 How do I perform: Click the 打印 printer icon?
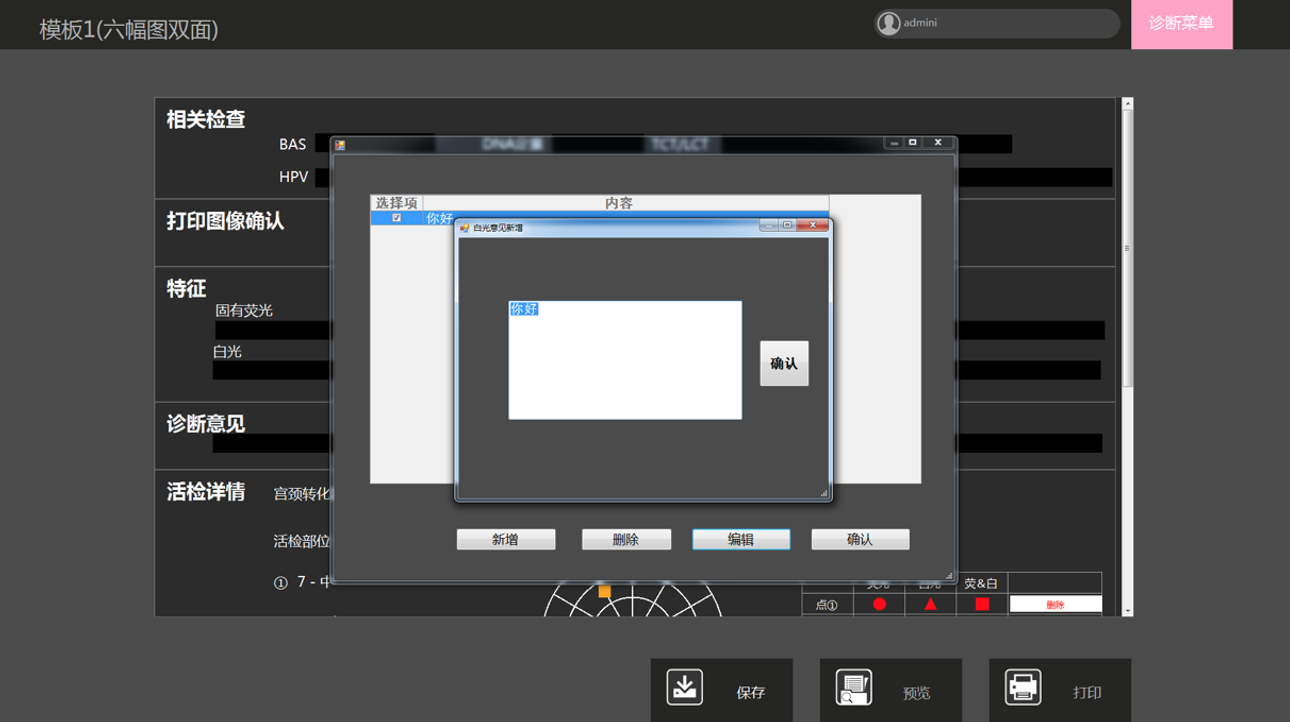point(1023,688)
